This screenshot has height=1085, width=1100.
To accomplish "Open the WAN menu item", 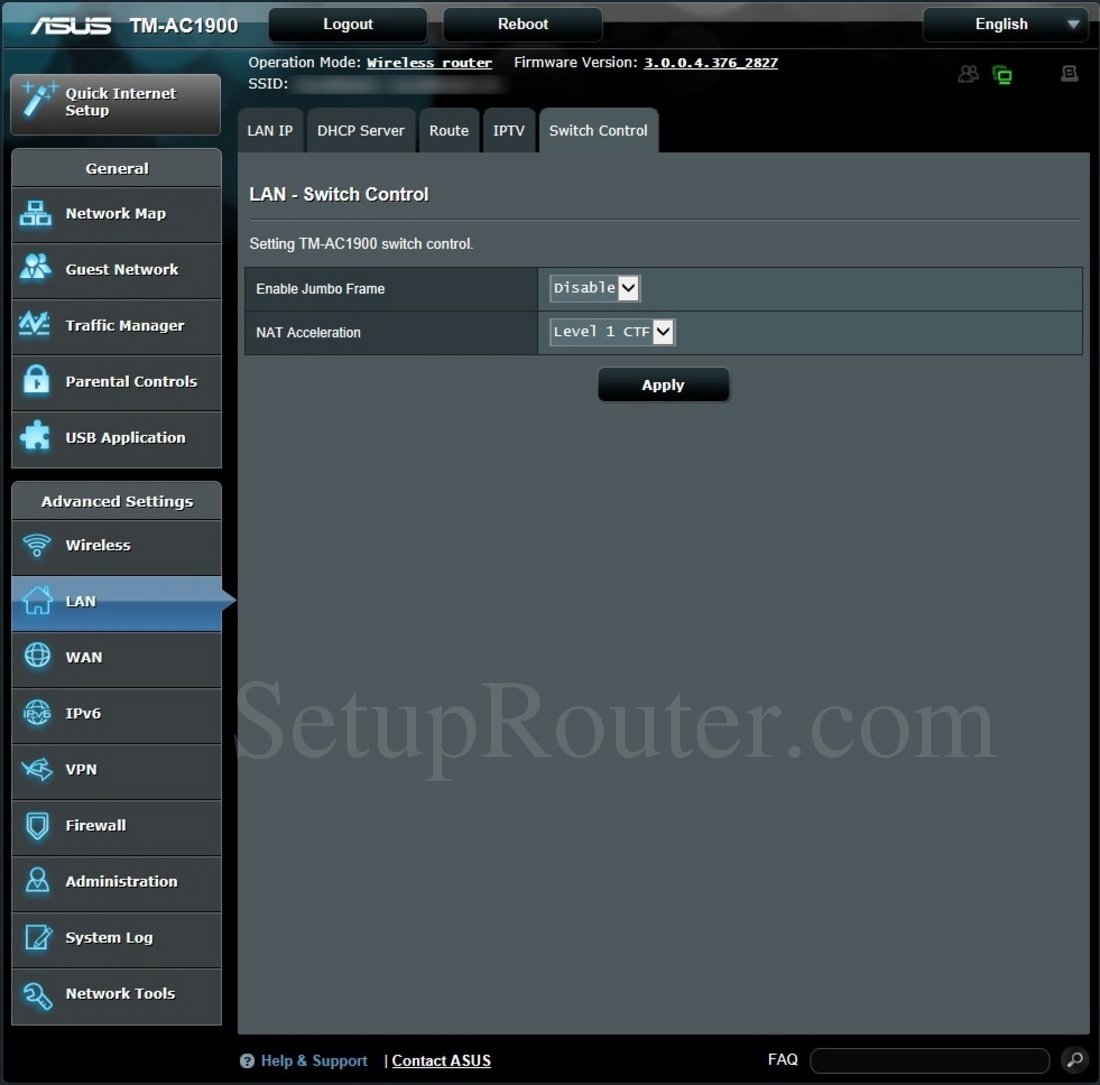I will 116,659.
